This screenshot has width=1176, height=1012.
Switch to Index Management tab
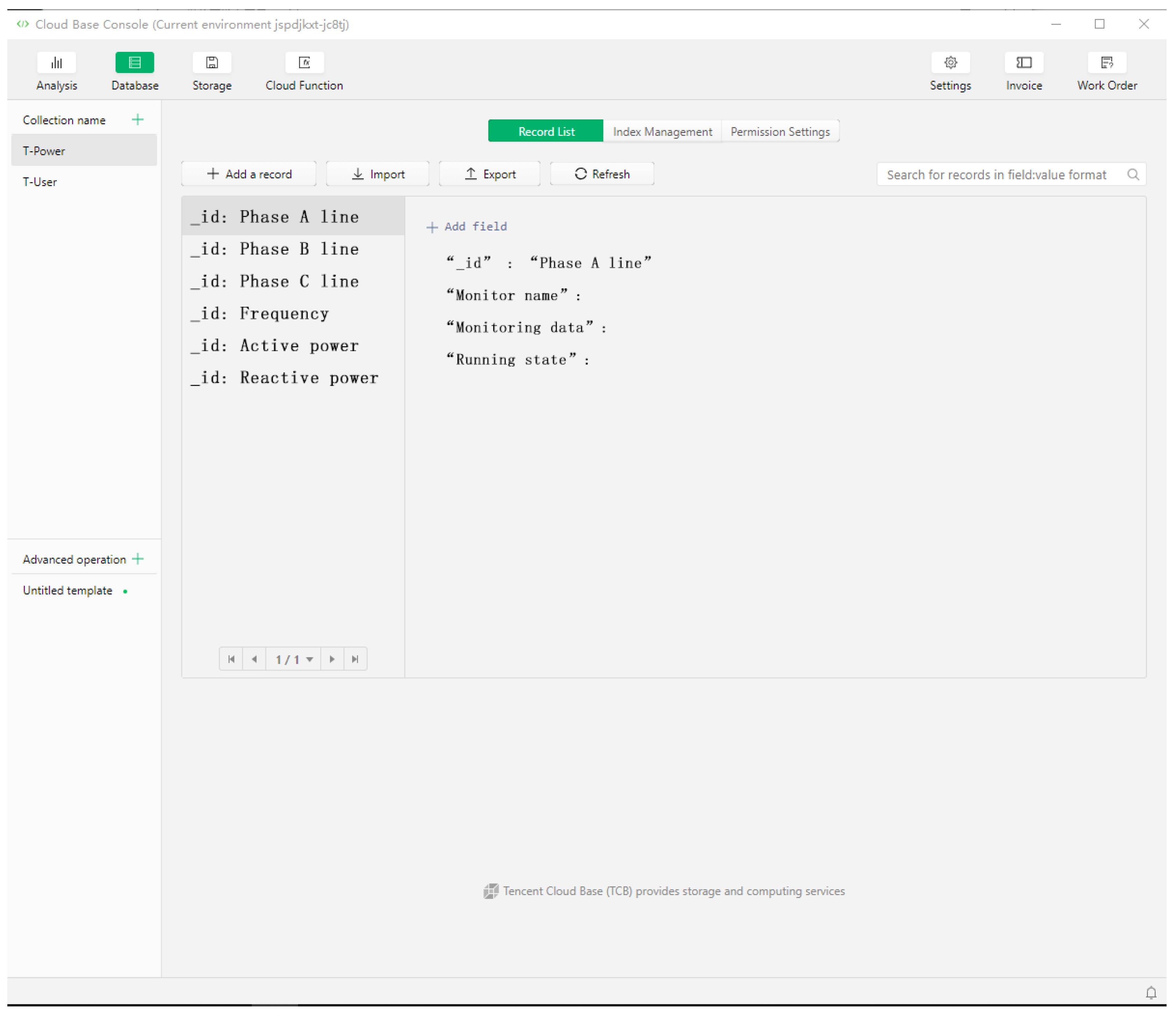[662, 132]
